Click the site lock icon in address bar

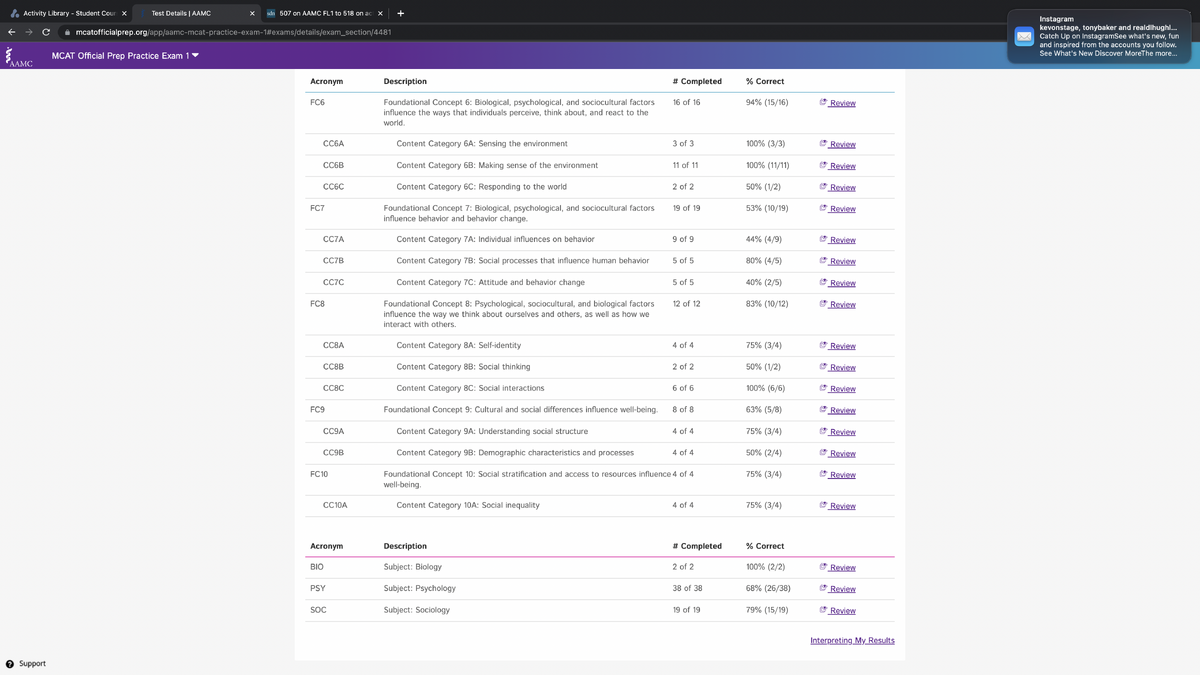pos(68,32)
